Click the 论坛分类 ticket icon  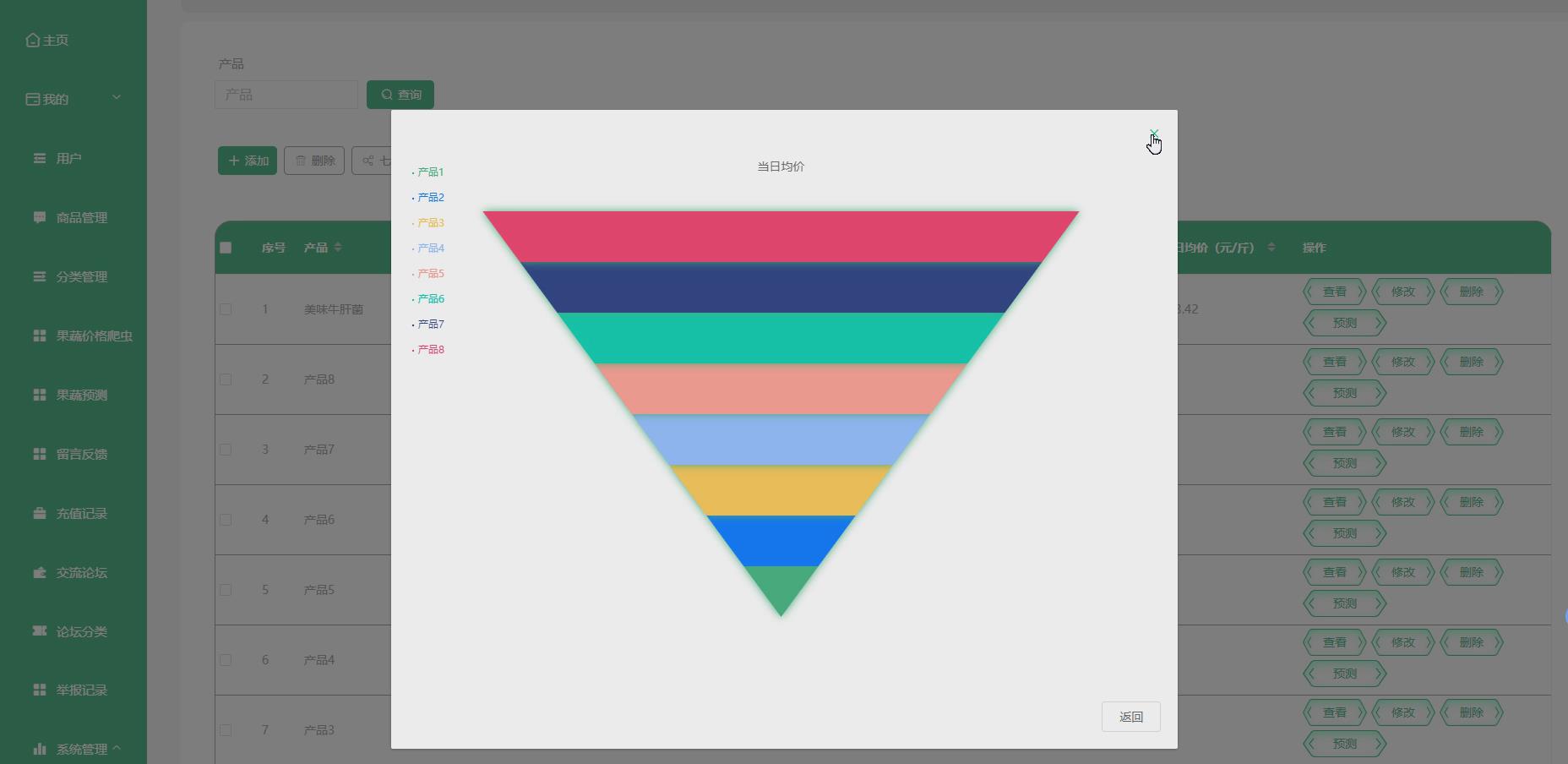pos(40,631)
